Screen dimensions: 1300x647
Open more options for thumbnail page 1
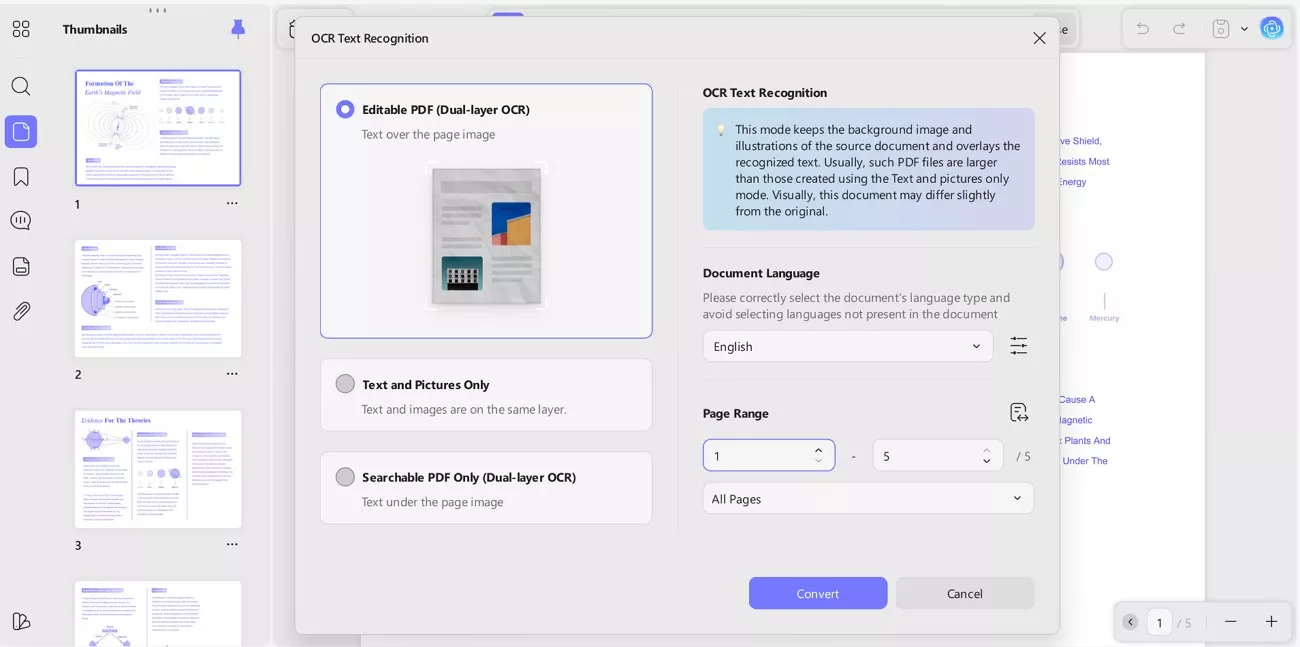(232, 203)
